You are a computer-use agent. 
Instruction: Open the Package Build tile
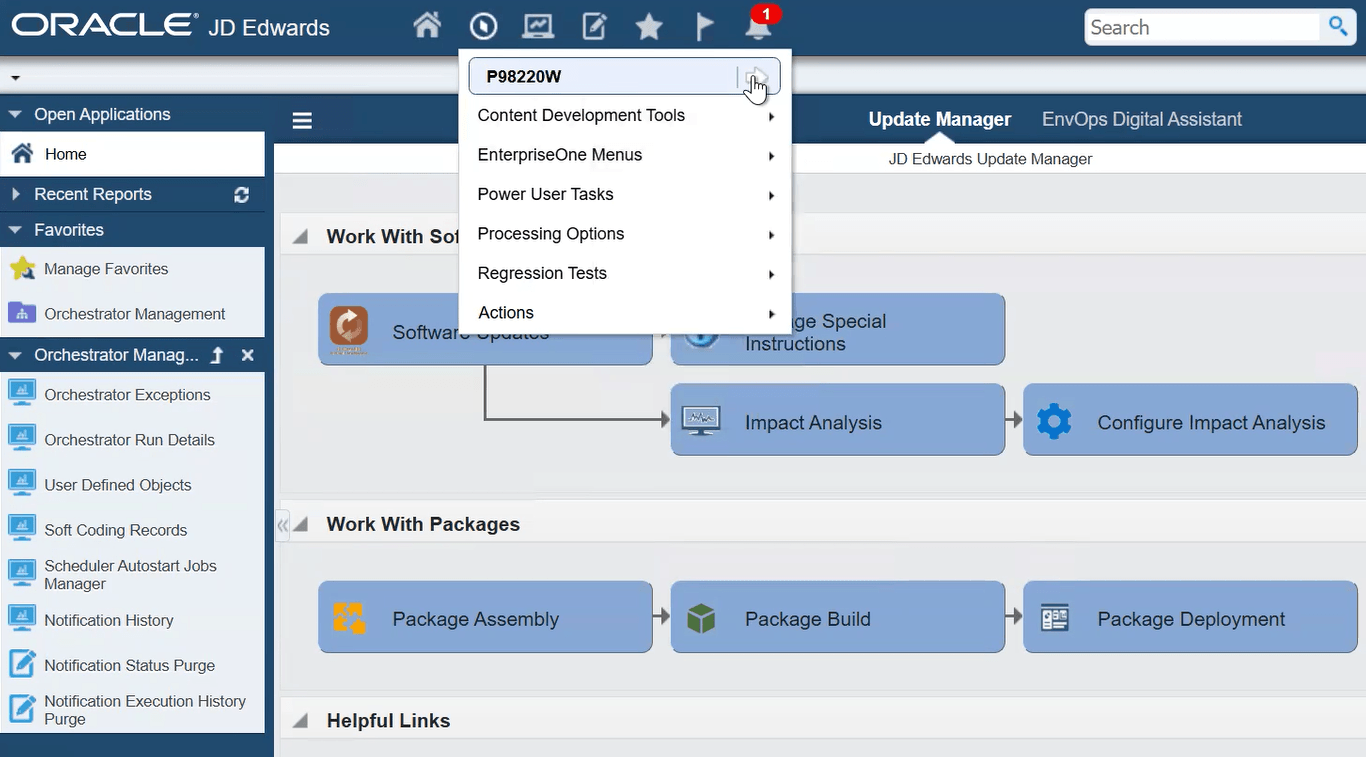click(838, 617)
